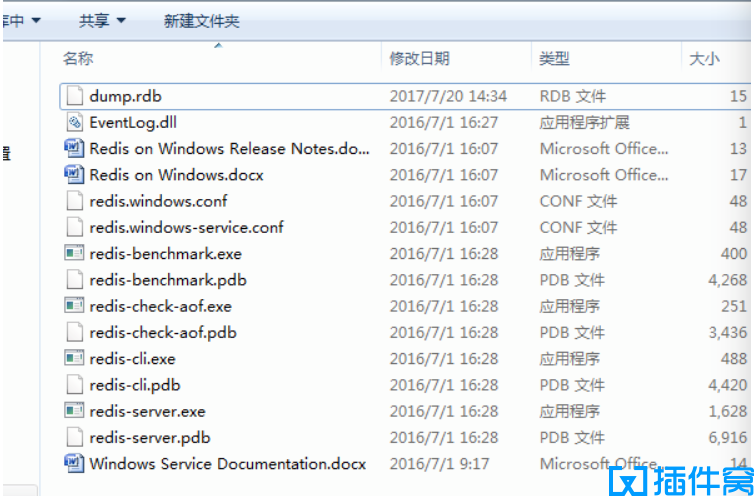Select the file name redis.windows.conf
This screenshot has height=496, width=754.
pos(158,201)
